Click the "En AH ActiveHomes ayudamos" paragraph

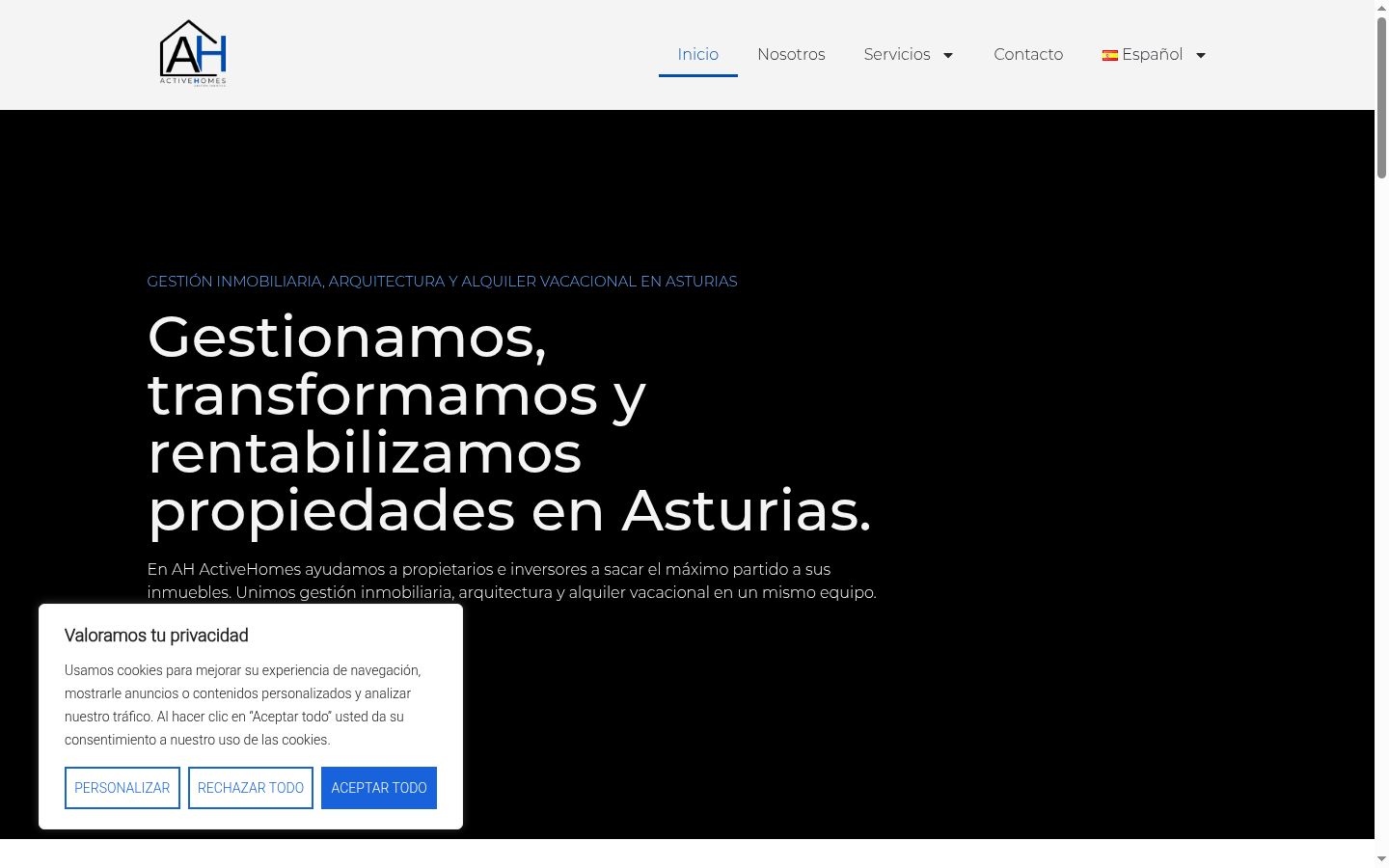click(511, 581)
